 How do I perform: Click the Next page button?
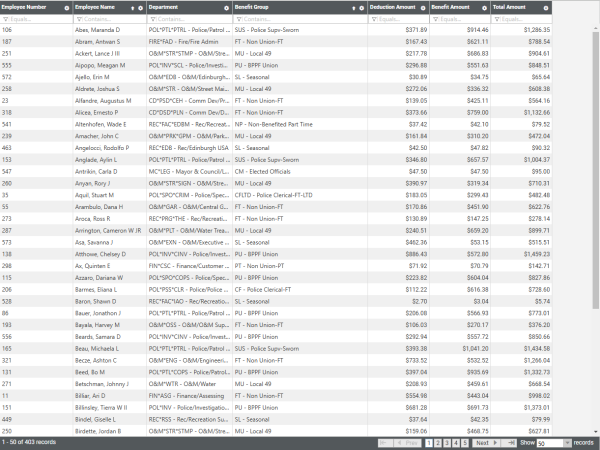486,443
